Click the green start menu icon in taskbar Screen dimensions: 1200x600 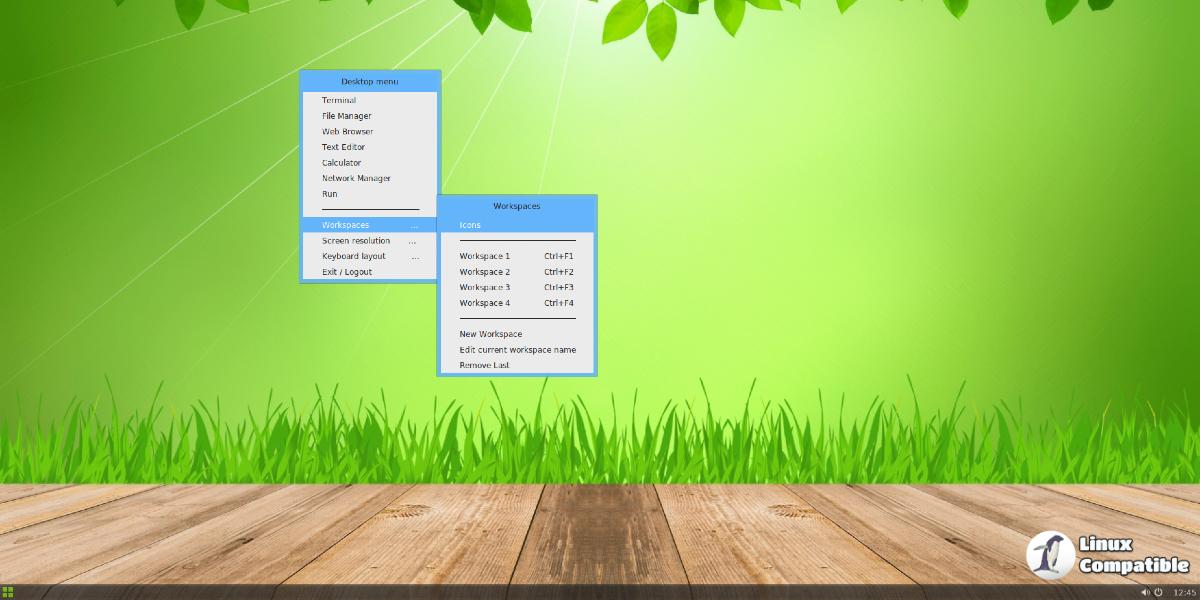8,592
